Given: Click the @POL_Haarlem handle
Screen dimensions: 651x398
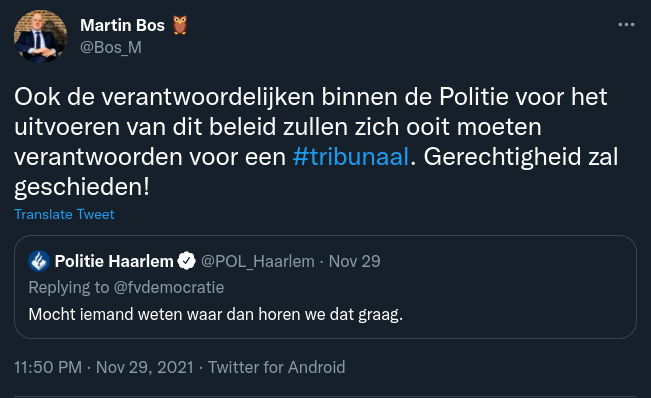Looking at the screenshot, I should [x=257, y=261].
